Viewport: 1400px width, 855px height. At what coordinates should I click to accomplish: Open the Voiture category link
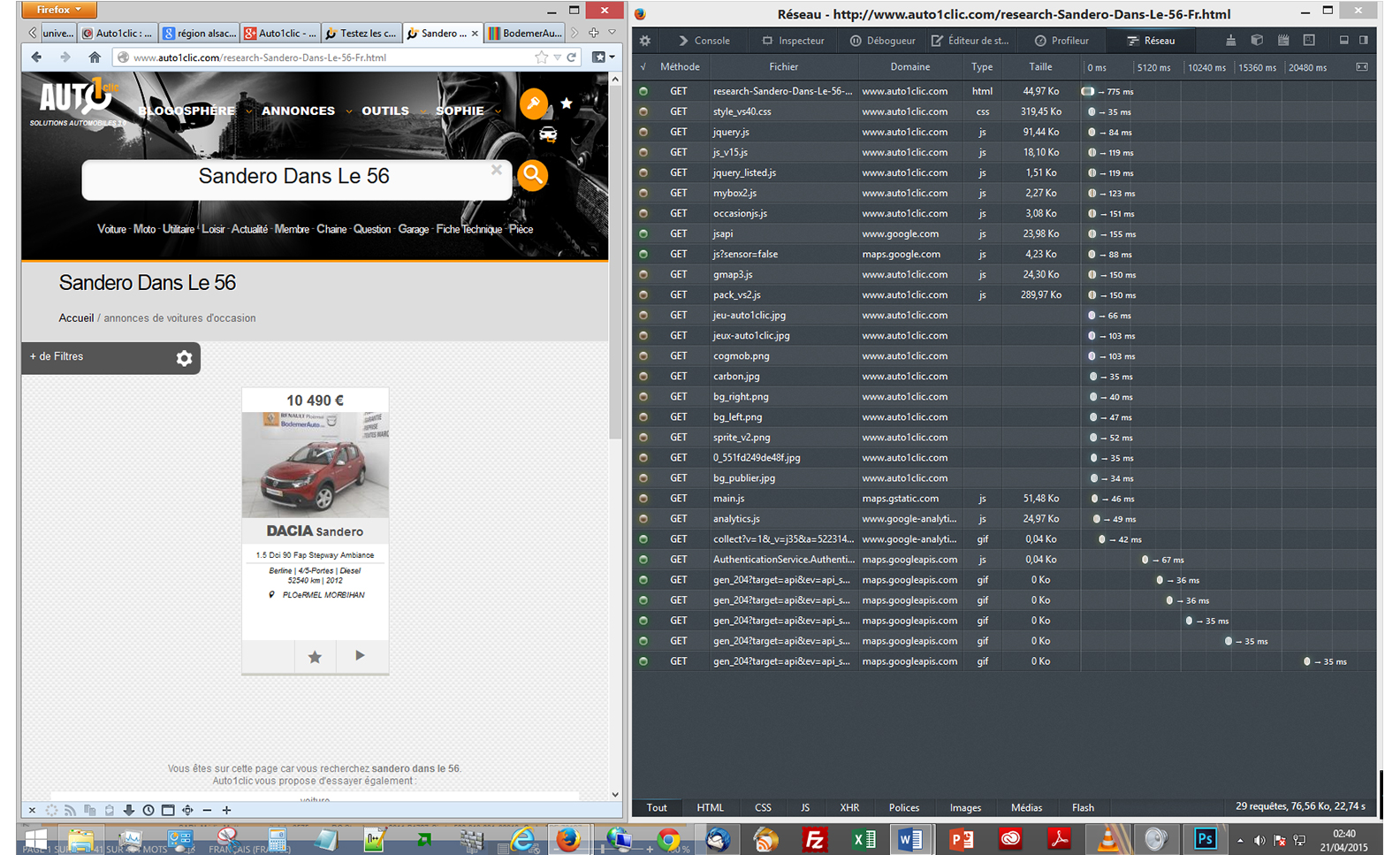111,229
